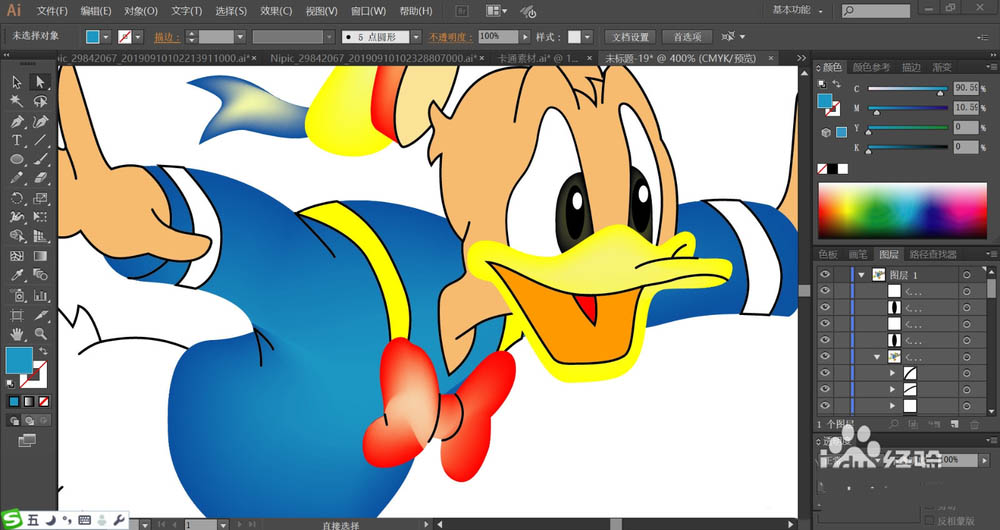
Task: Open the stroke weight dropdown
Action: pyautogui.click(x=240, y=37)
